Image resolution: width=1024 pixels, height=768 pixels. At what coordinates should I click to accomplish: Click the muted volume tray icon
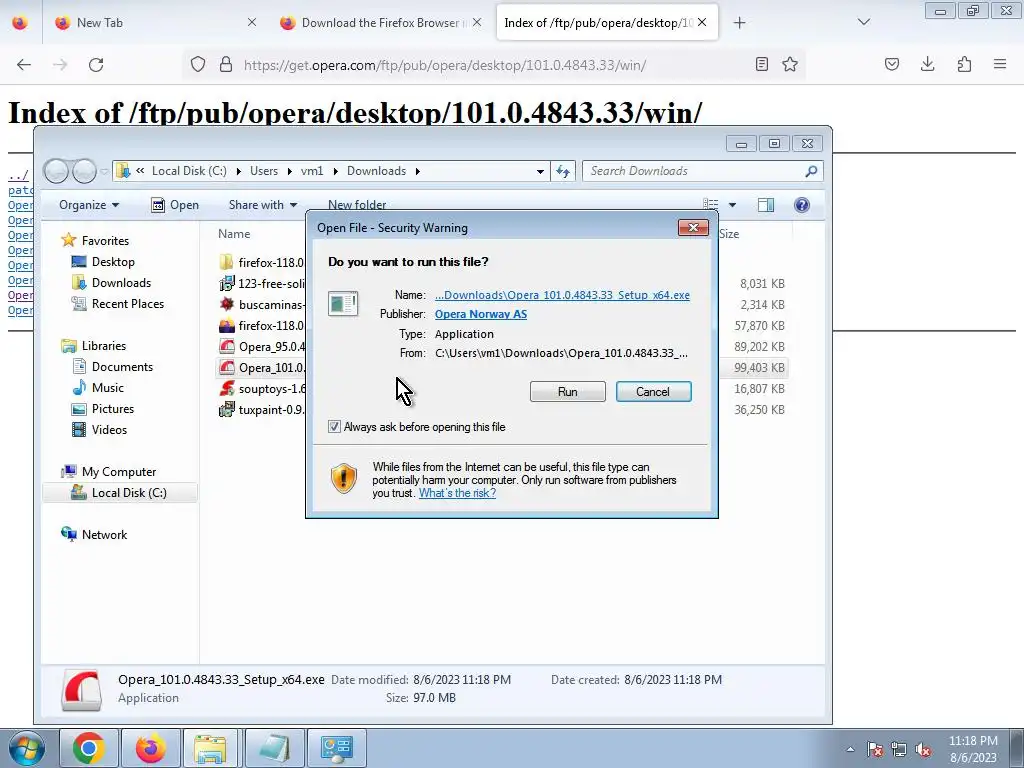click(923, 750)
